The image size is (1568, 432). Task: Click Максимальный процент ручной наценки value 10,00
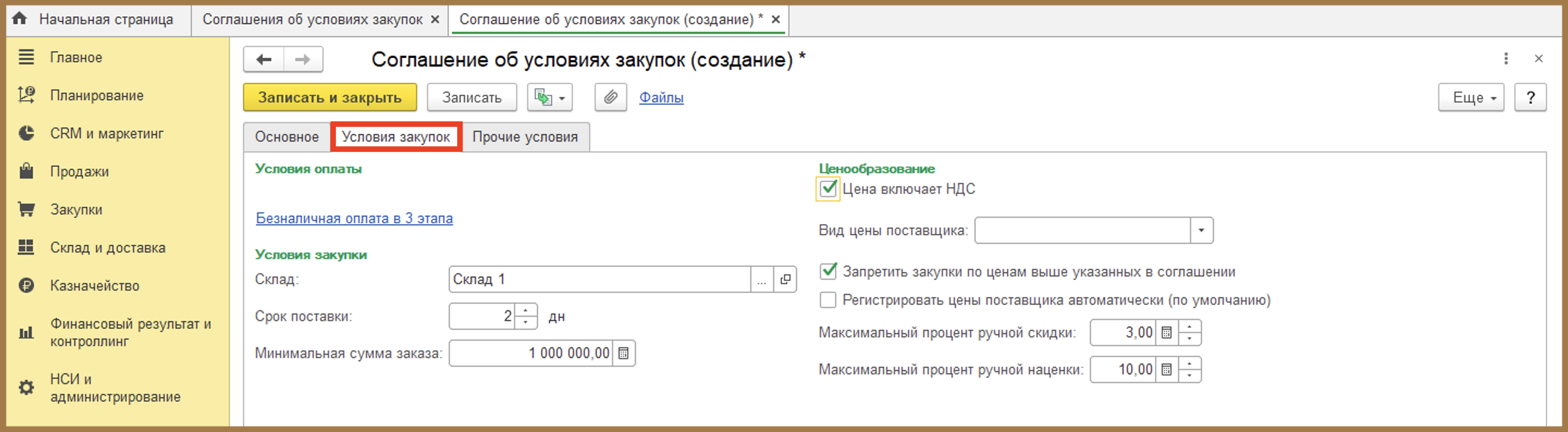pyautogui.click(x=1123, y=370)
